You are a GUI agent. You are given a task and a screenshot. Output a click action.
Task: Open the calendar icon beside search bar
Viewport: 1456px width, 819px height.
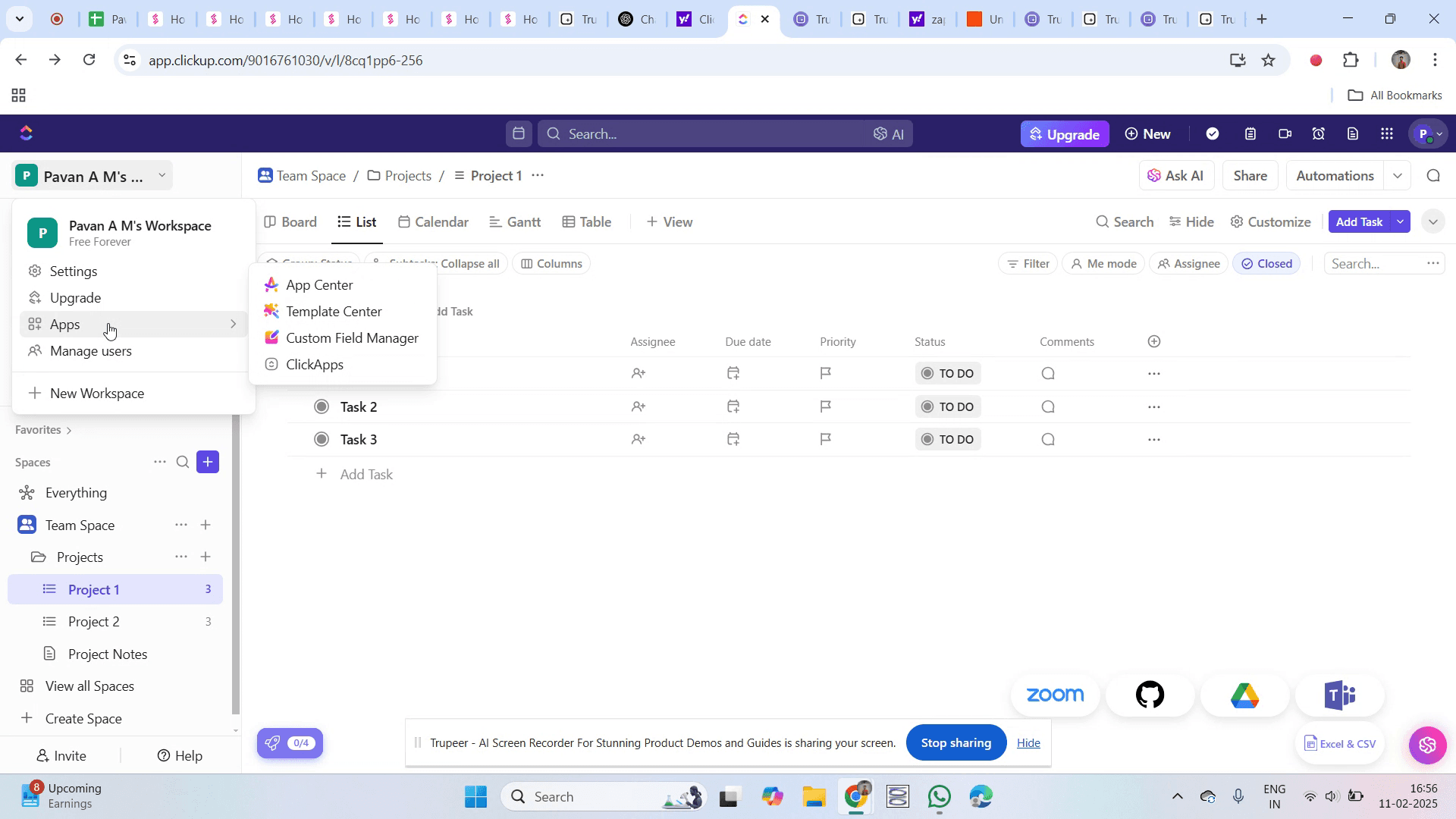[x=519, y=133]
